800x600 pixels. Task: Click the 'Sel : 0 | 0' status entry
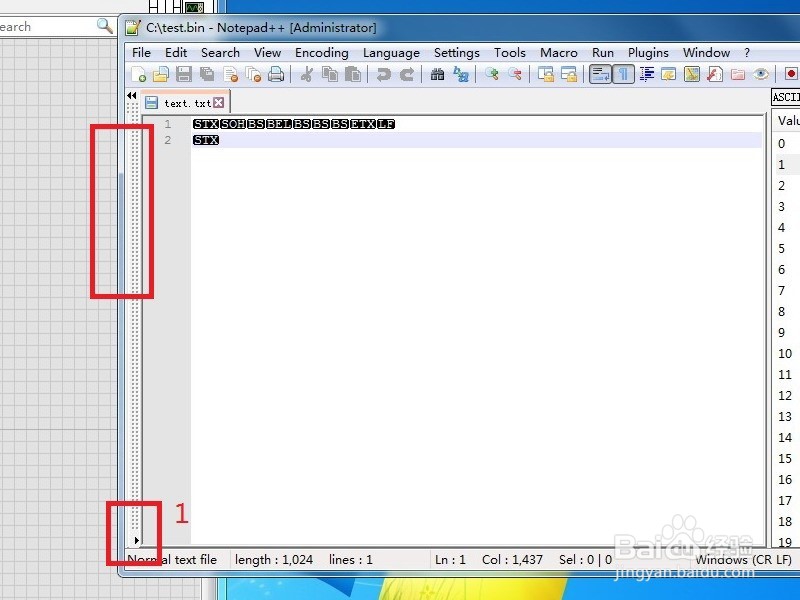click(585, 560)
